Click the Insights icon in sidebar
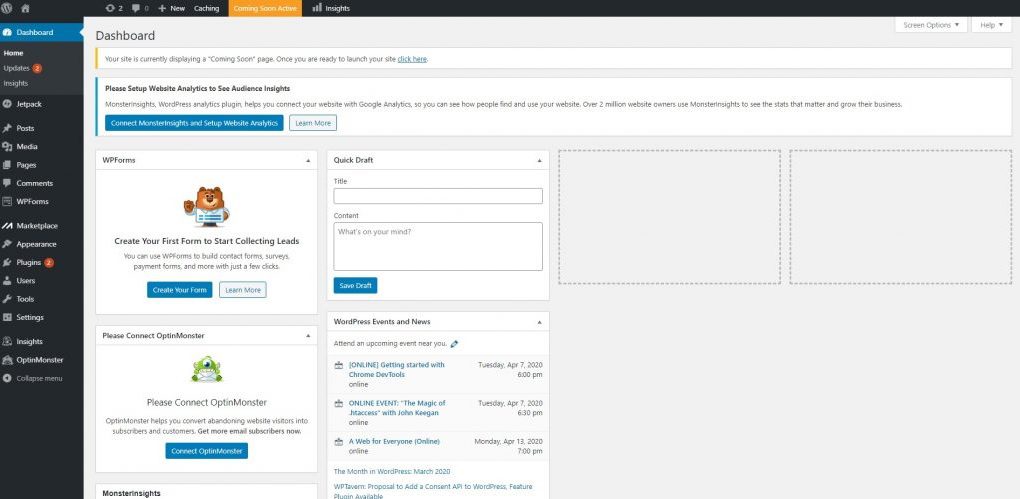 [x=7, y=341]
